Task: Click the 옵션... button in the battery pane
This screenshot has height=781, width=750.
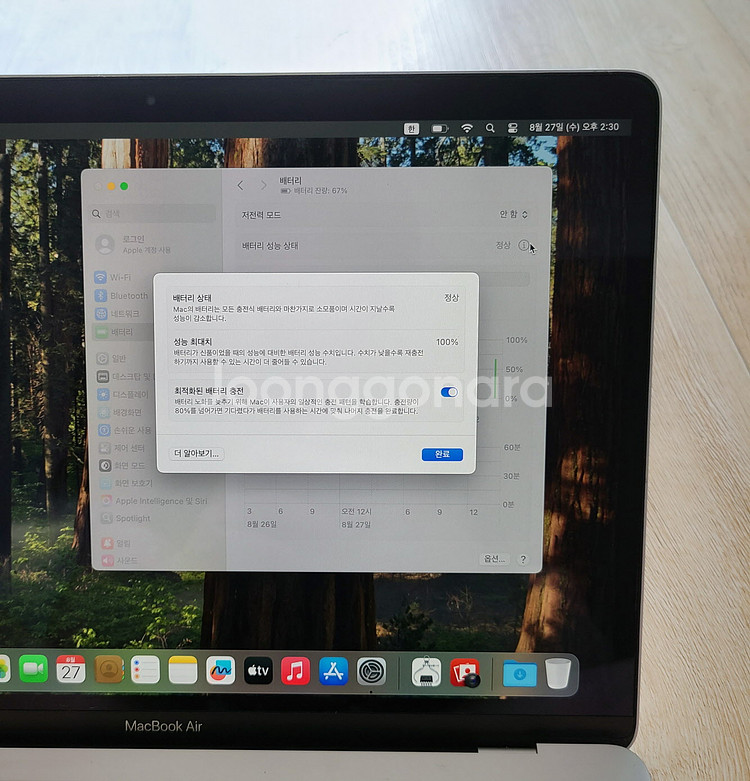Action: point(495,558)
